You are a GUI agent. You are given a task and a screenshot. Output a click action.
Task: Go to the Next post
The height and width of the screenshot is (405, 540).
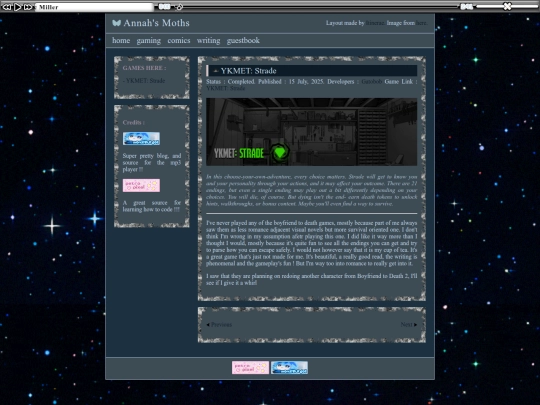(409, 324)
